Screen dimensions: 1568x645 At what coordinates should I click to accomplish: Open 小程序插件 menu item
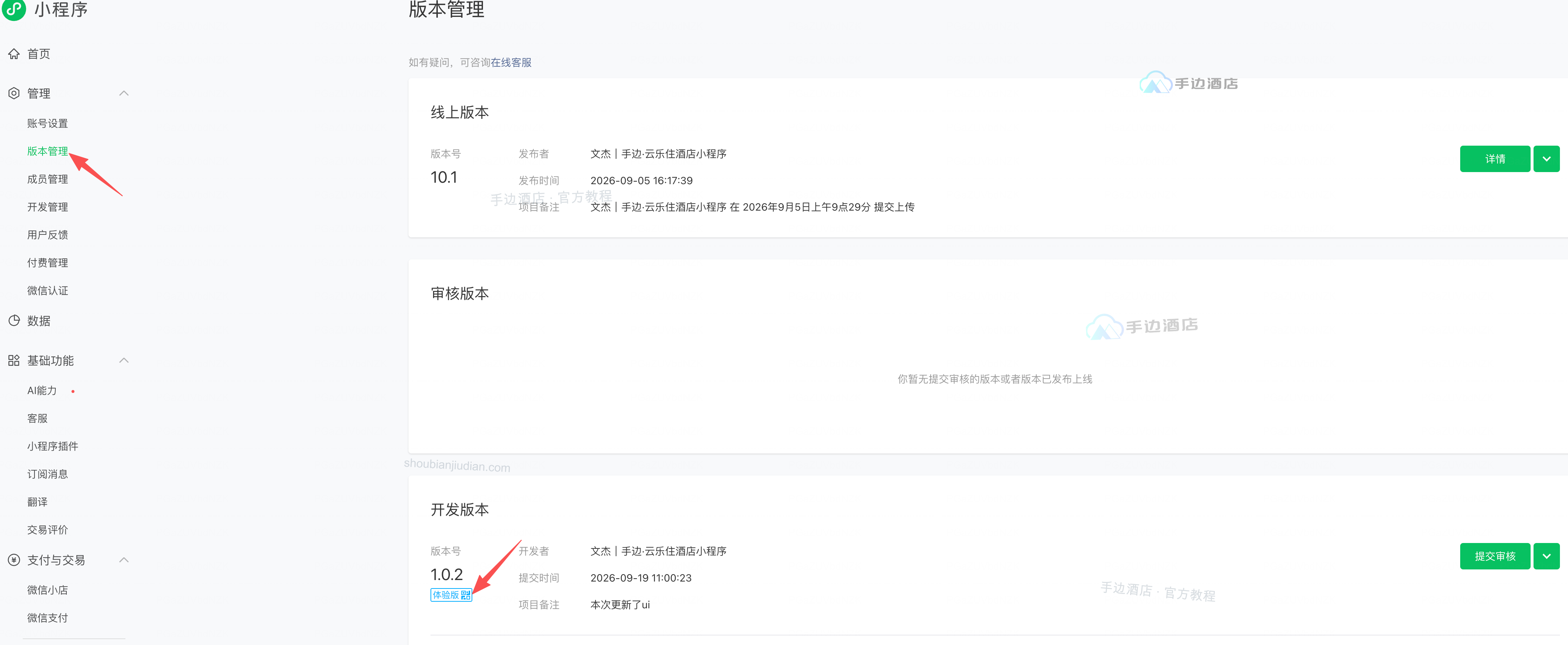(x=52, y=447)
